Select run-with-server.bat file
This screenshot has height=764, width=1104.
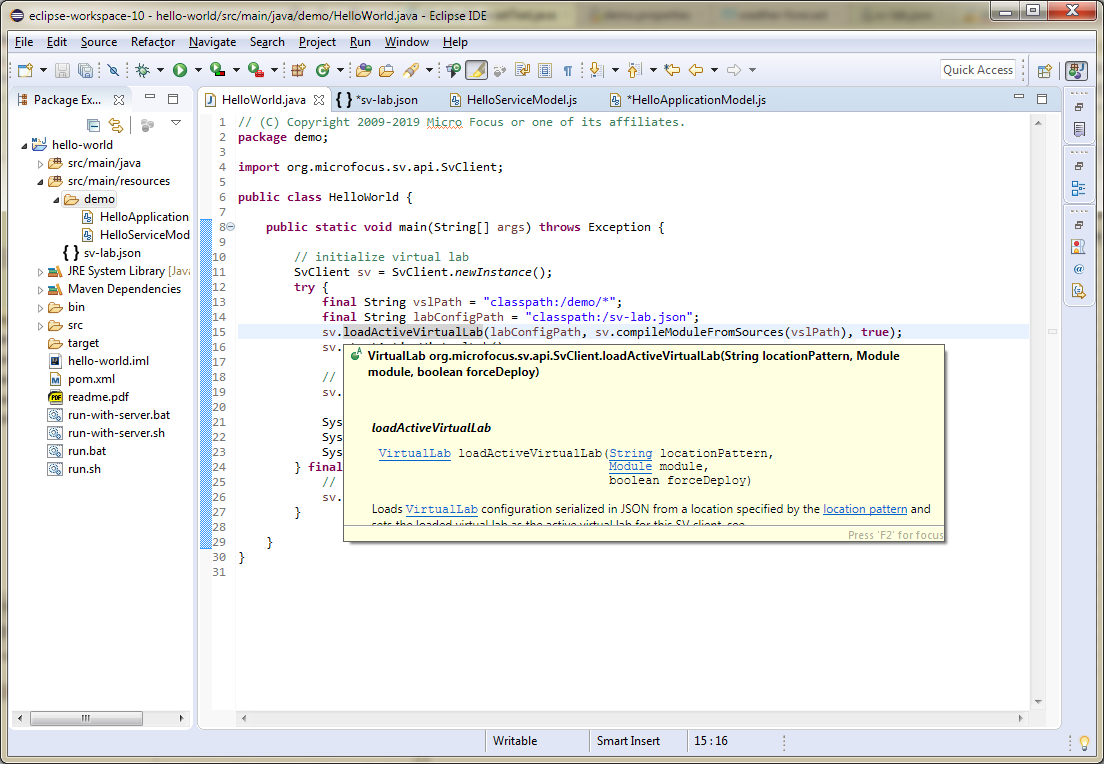110,415
